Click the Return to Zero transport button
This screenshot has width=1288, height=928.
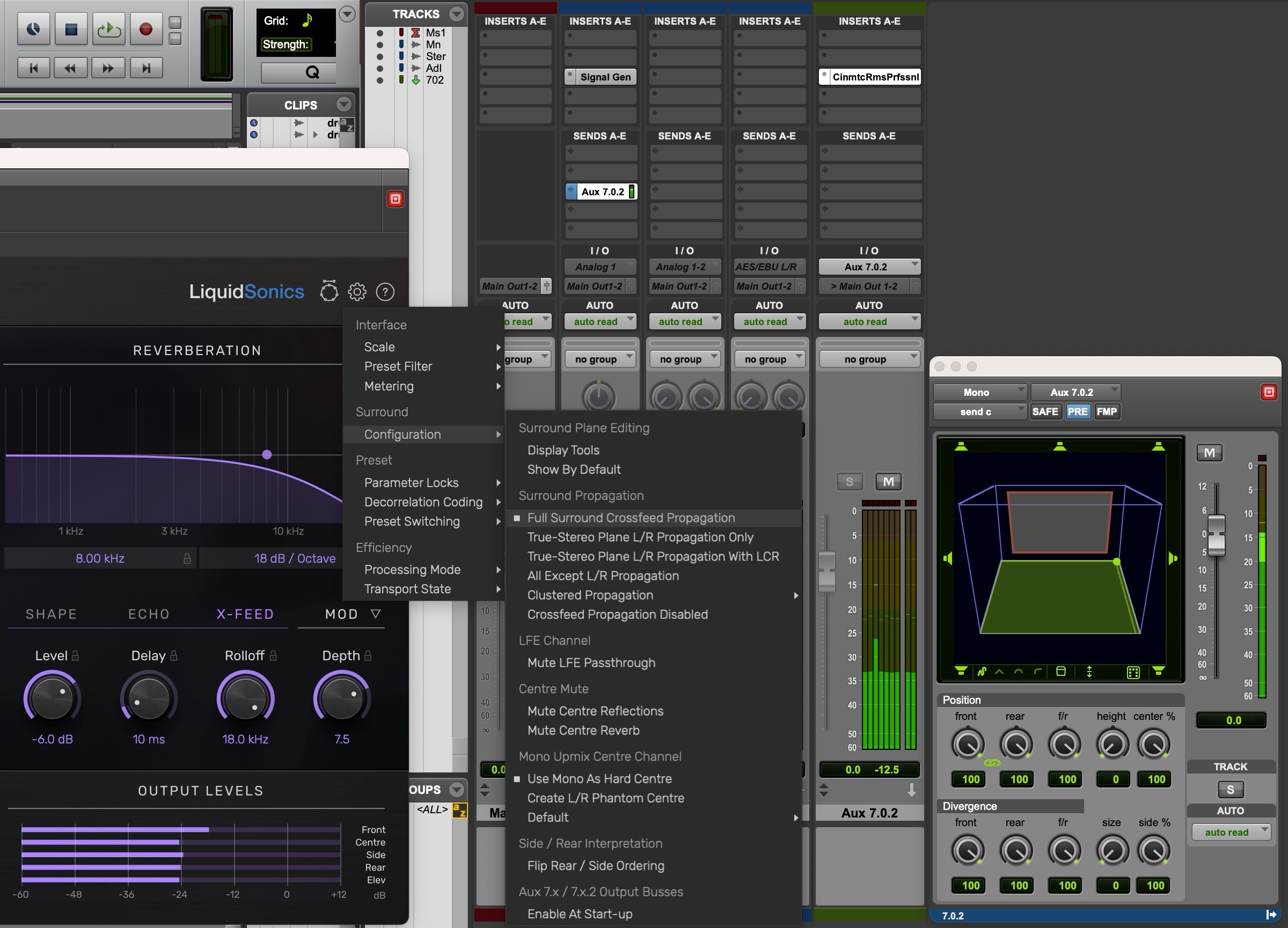[33, 68]
